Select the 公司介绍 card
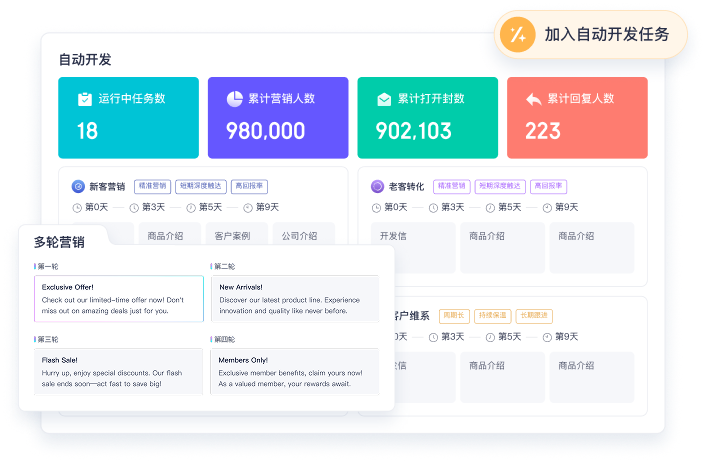706x461 pixels. [304, 235]
